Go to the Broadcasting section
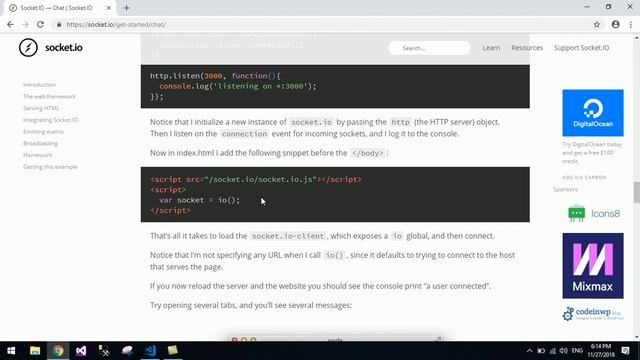640x360 pixels. (x=40, y=143)
